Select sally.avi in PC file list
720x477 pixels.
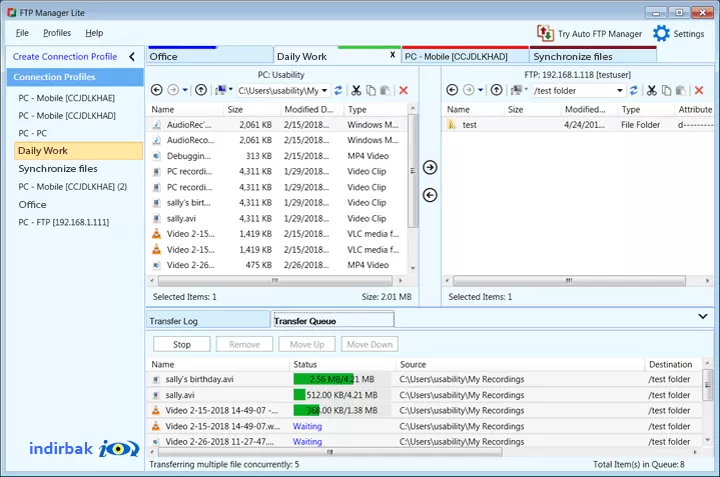(277, 219)
